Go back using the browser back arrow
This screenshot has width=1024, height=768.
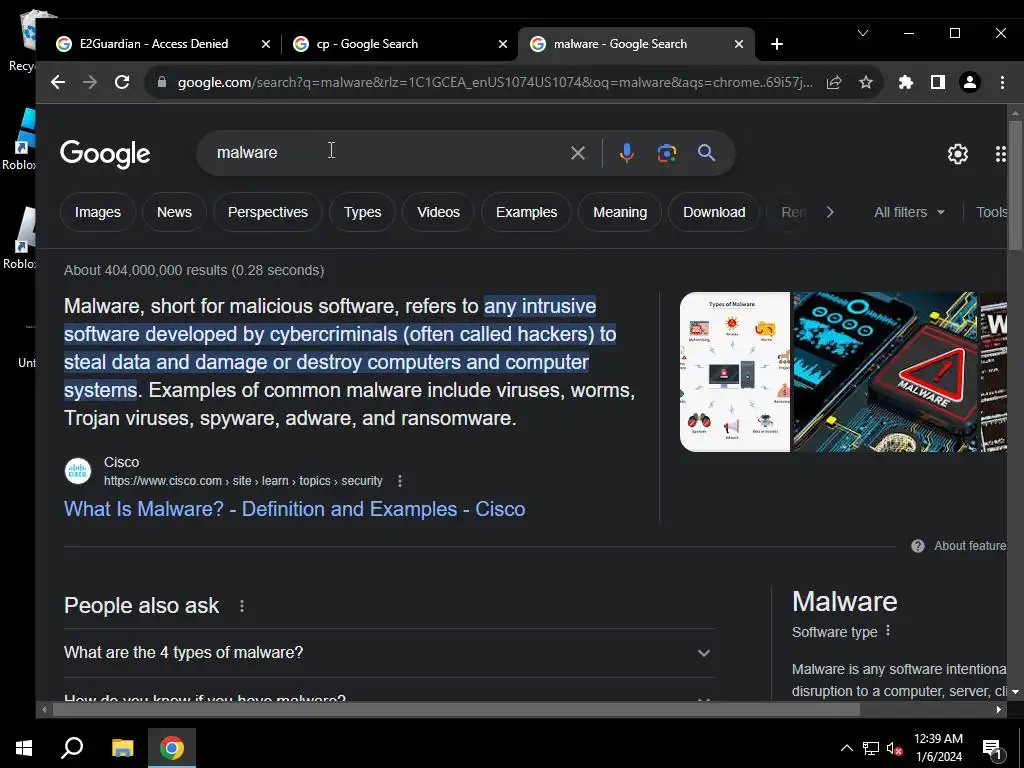coord(57,82)
